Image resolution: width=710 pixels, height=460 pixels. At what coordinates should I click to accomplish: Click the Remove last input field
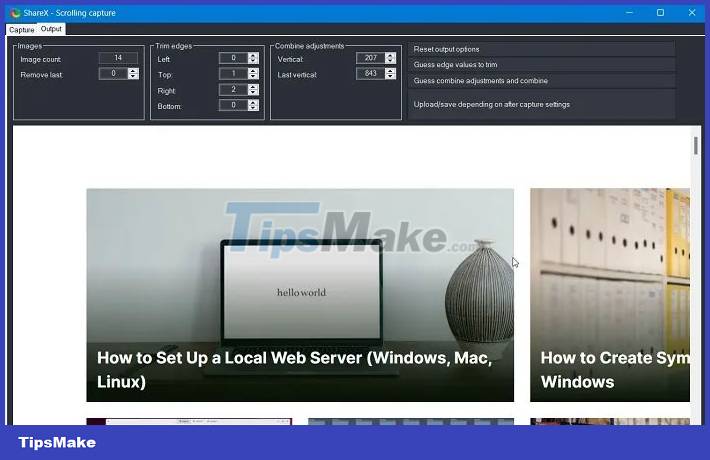(113, 73)
